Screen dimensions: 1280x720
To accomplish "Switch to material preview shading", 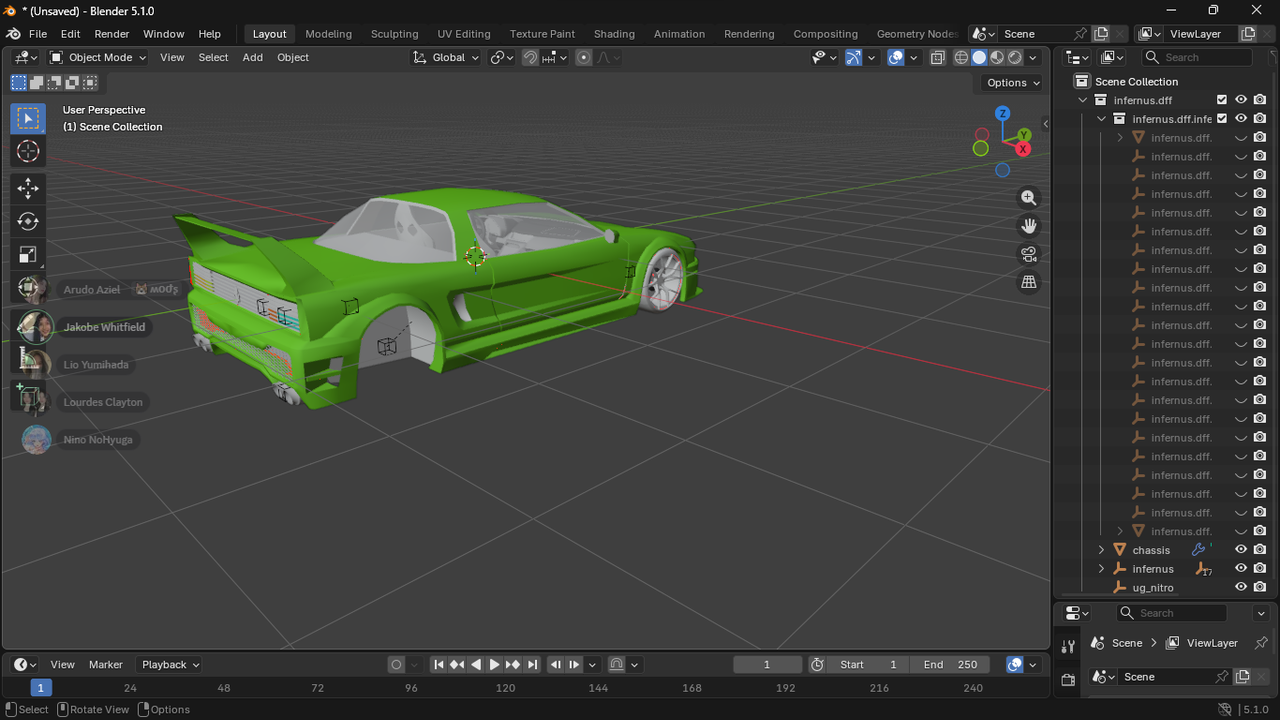I will coord(997,57).
